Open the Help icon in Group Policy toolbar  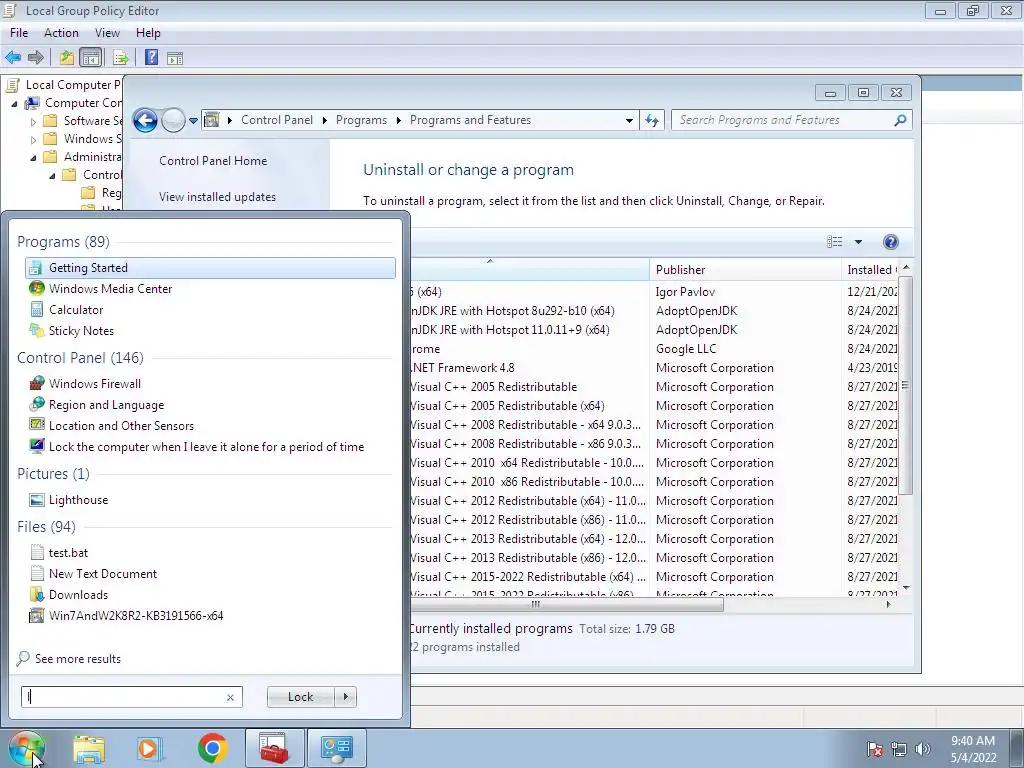151,57
